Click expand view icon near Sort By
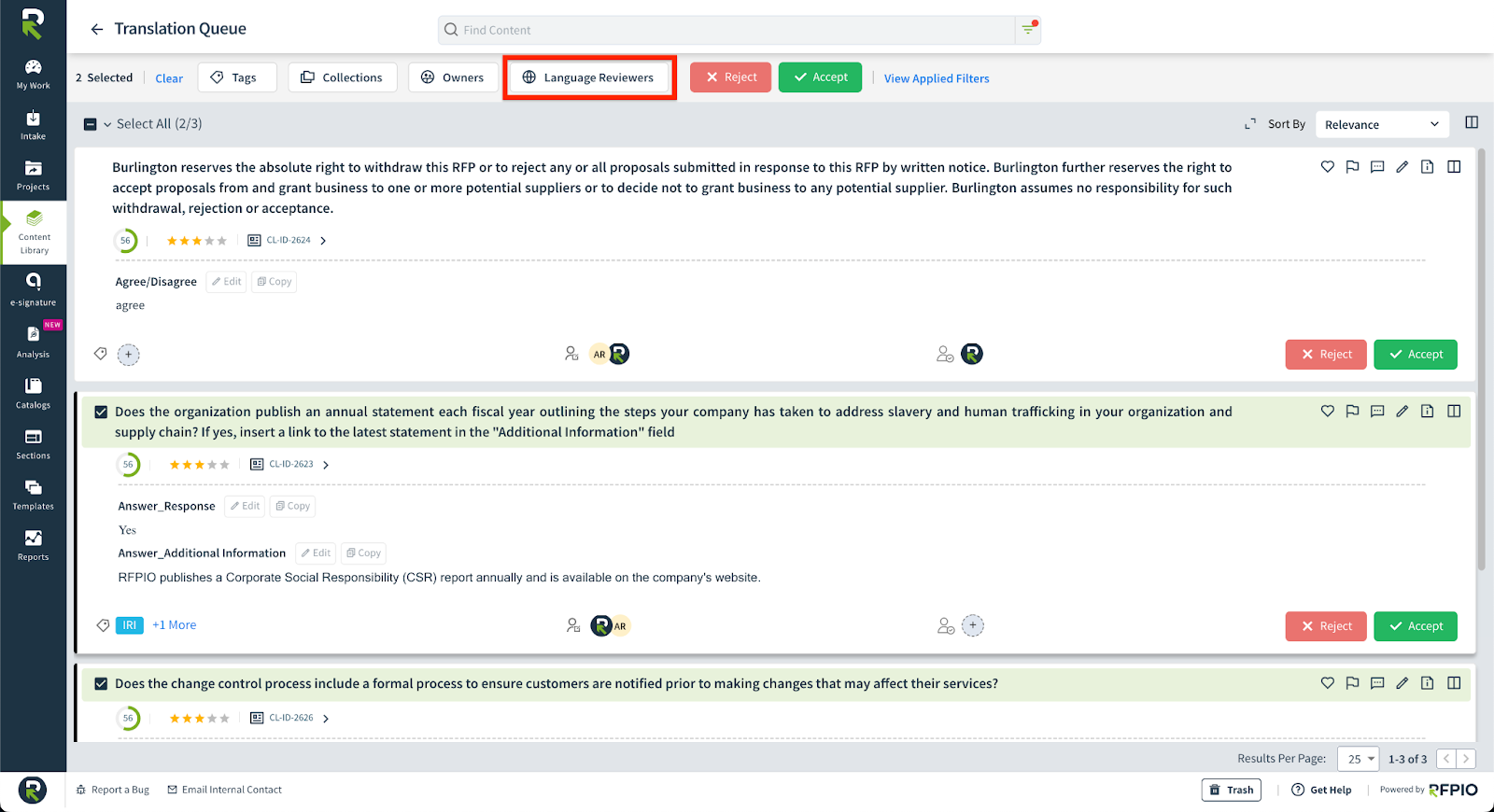The width and height of the screenshot is (1494, 812). pyautogui.click(x=1250, y=124)
